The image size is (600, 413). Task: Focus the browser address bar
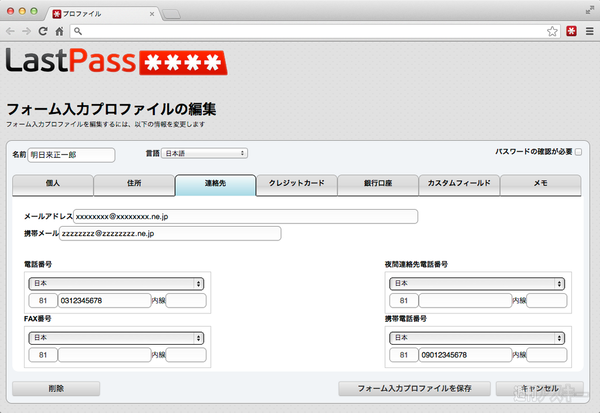[x=314, y=31]
